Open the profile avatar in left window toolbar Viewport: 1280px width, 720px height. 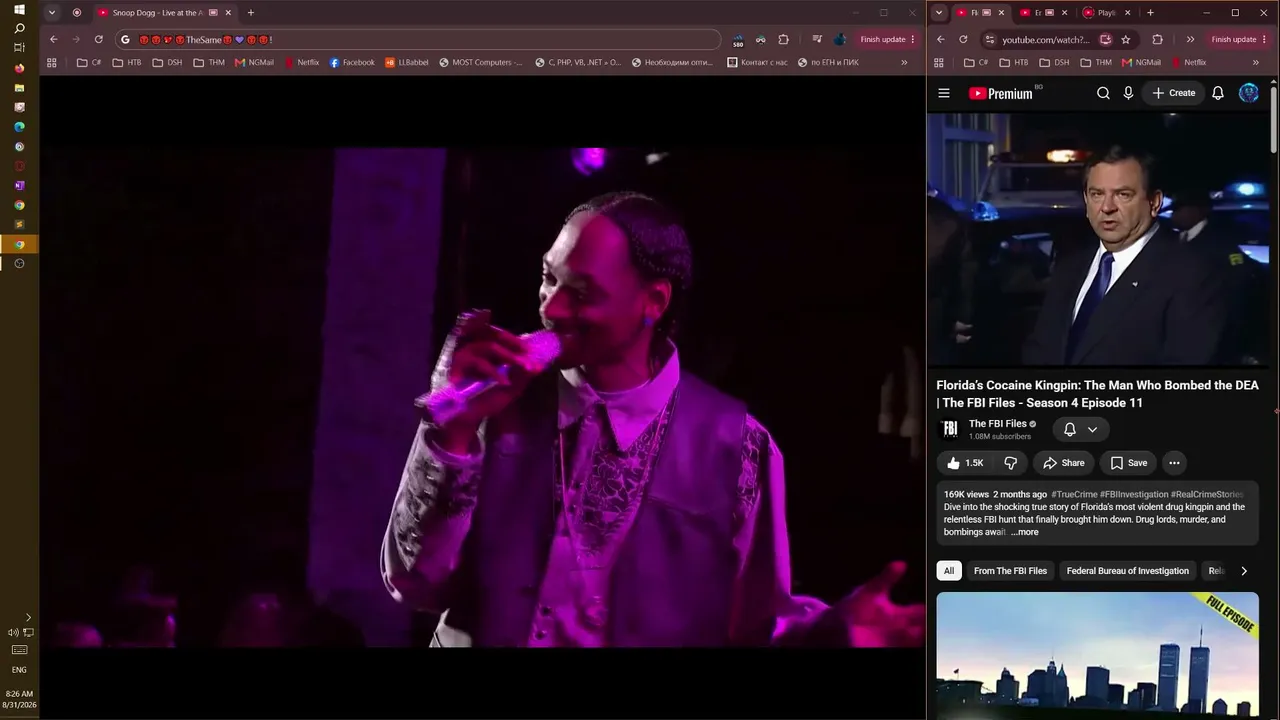(840, 40)
